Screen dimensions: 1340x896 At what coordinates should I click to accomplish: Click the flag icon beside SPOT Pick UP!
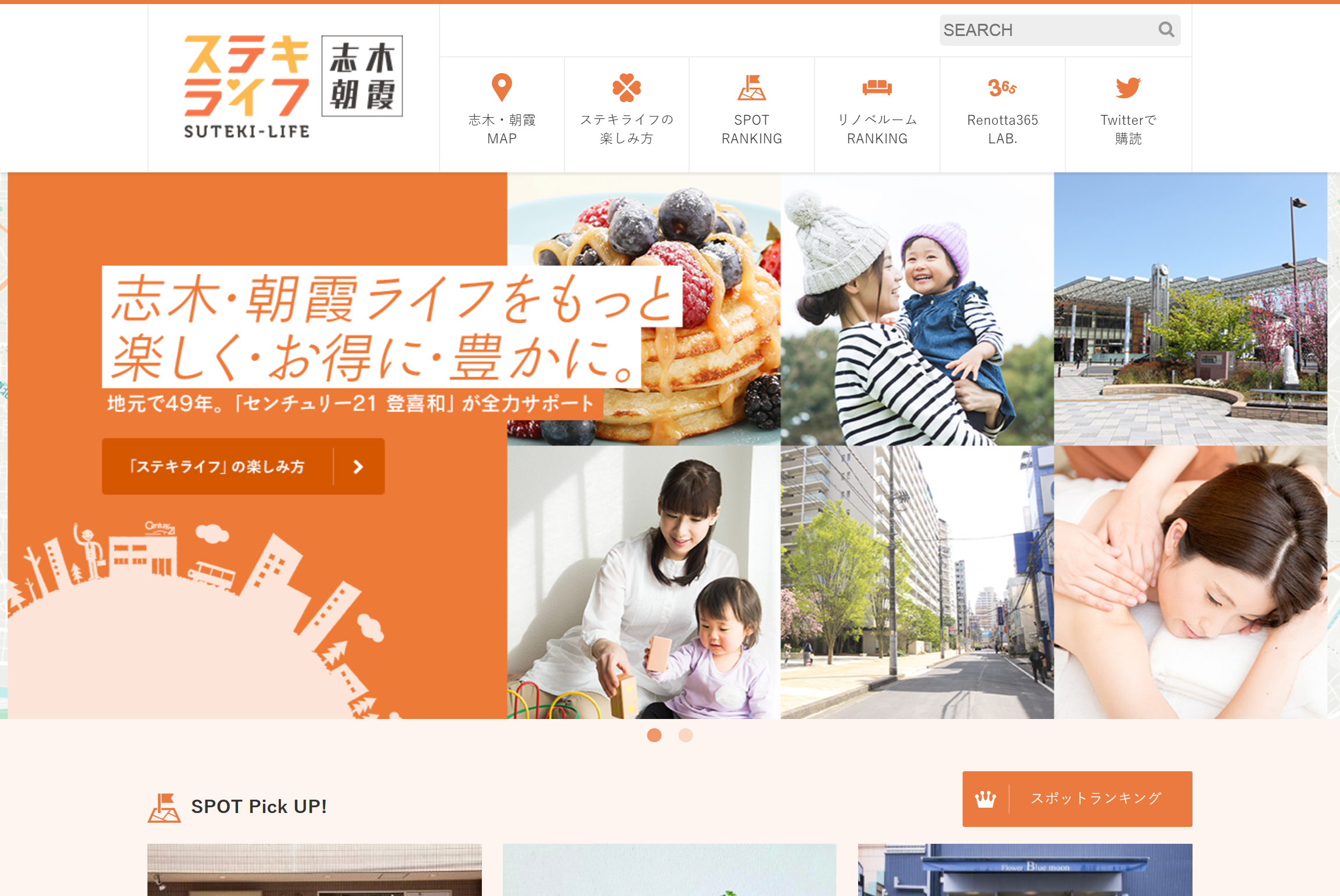tap(164, 808)
